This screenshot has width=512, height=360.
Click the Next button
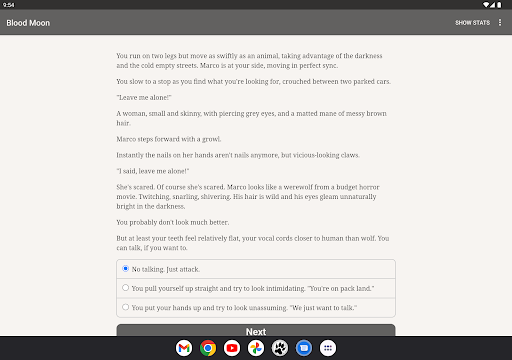[256, 331]
